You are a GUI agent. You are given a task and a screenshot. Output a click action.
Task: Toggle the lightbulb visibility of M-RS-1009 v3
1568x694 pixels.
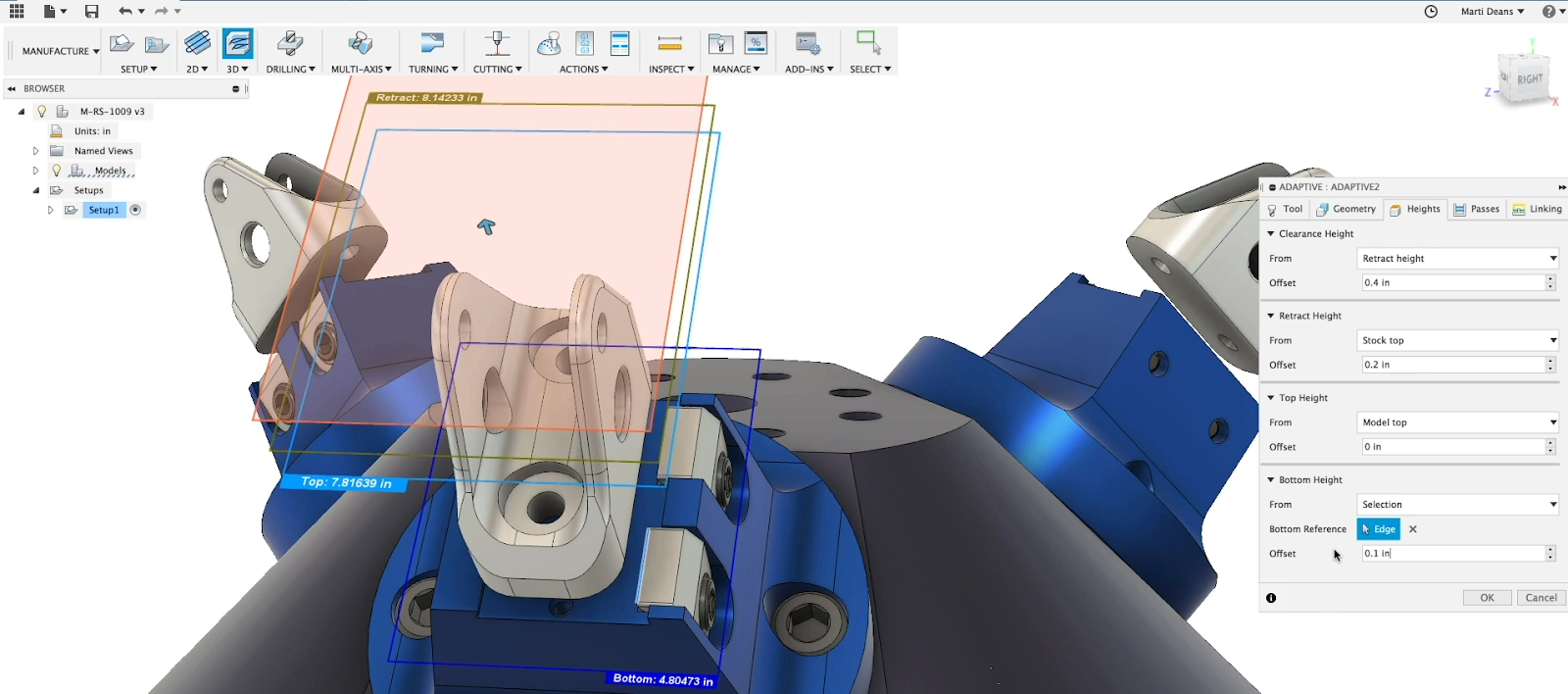pyautogui.click(x=42, y=112)
